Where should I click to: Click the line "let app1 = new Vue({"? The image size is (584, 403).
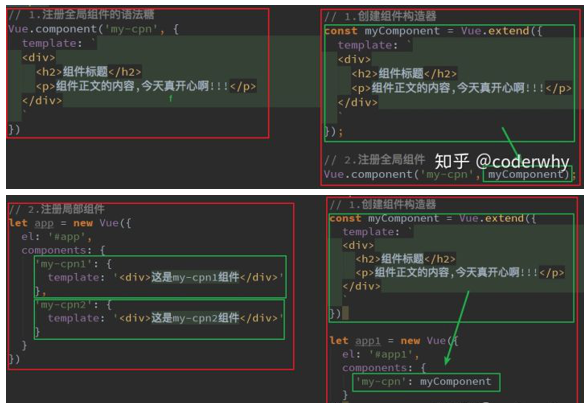tap(394, 341)
